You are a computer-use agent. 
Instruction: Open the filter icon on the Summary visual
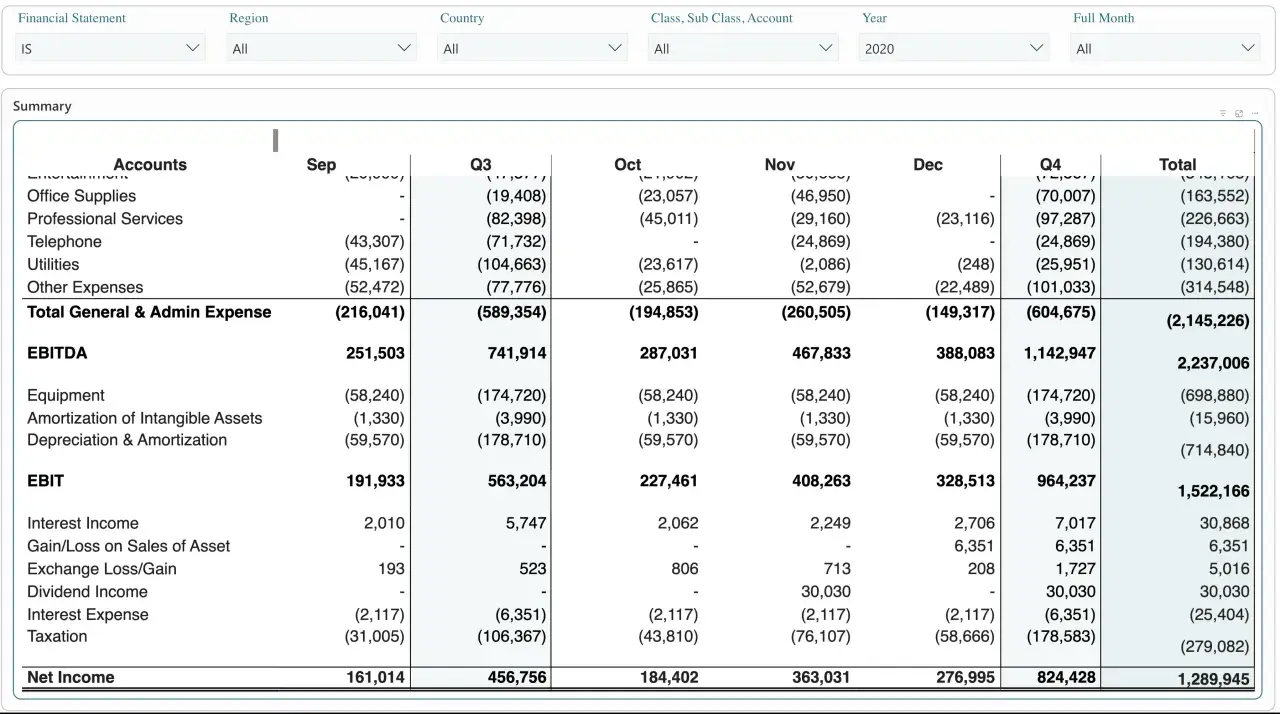pos(1223,113)
